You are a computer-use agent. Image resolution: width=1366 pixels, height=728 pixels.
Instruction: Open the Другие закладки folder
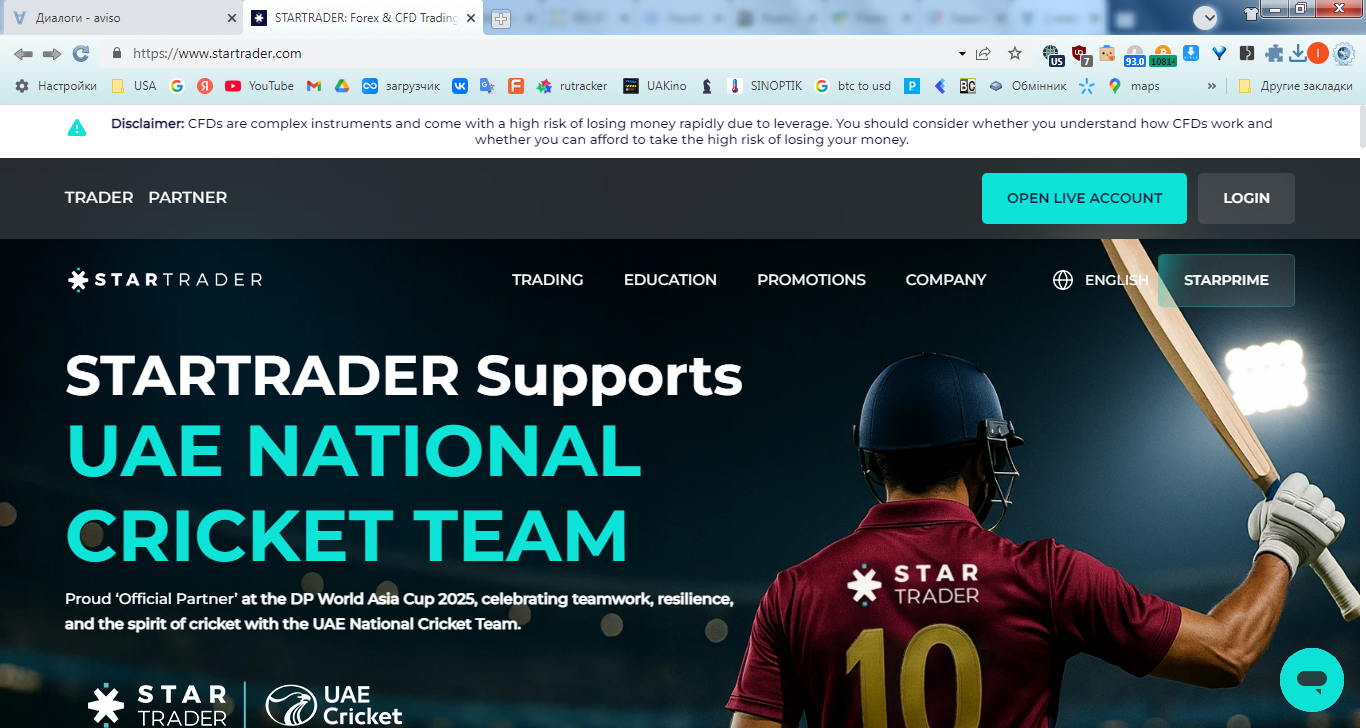pyautogui.click(x=1295, y=86)
